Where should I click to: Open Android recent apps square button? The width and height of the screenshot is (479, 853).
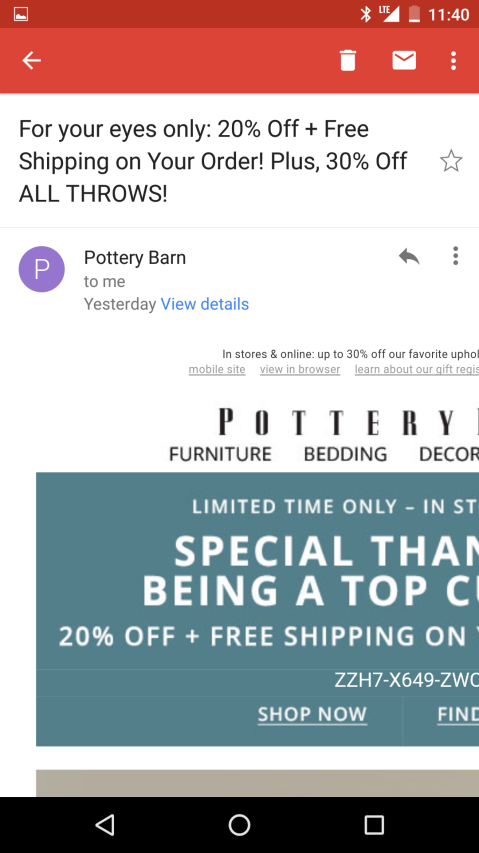(x=374, y=825)
